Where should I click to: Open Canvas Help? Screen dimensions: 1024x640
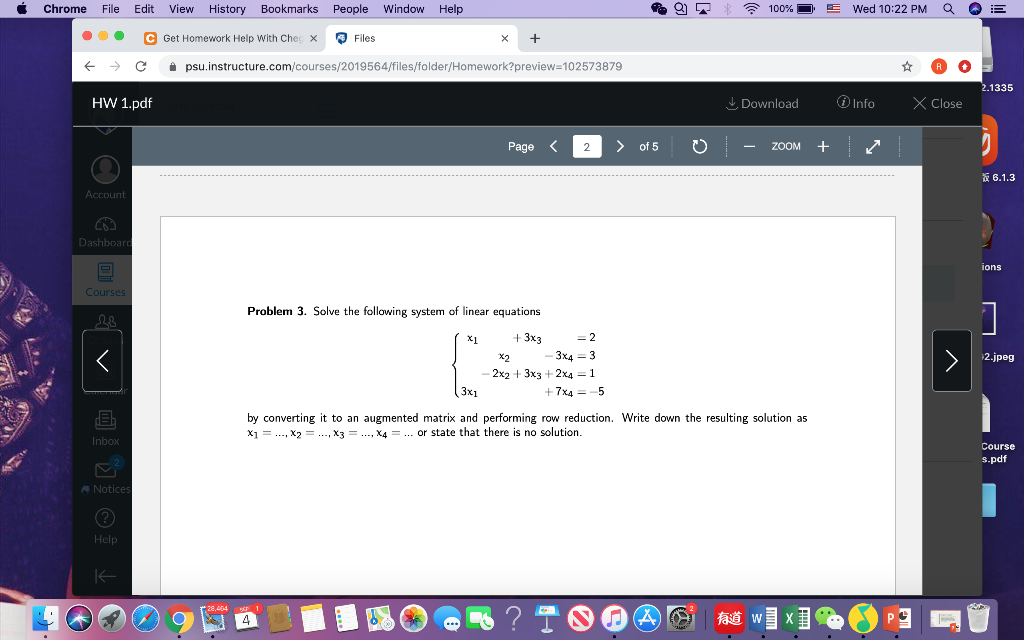tap(105, 524)
